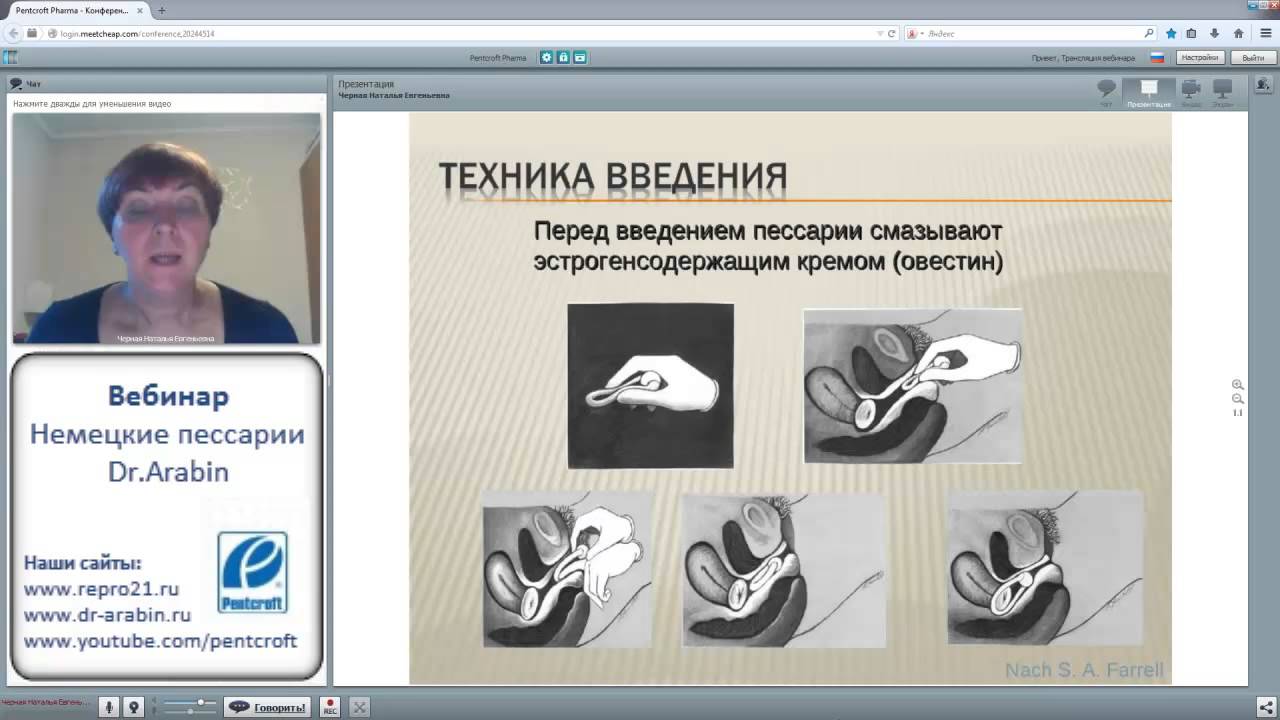The width and height of the screenshot is (1280, 720).
Task: Switch to the Презентация view tab
Action: click(1149, 93)
